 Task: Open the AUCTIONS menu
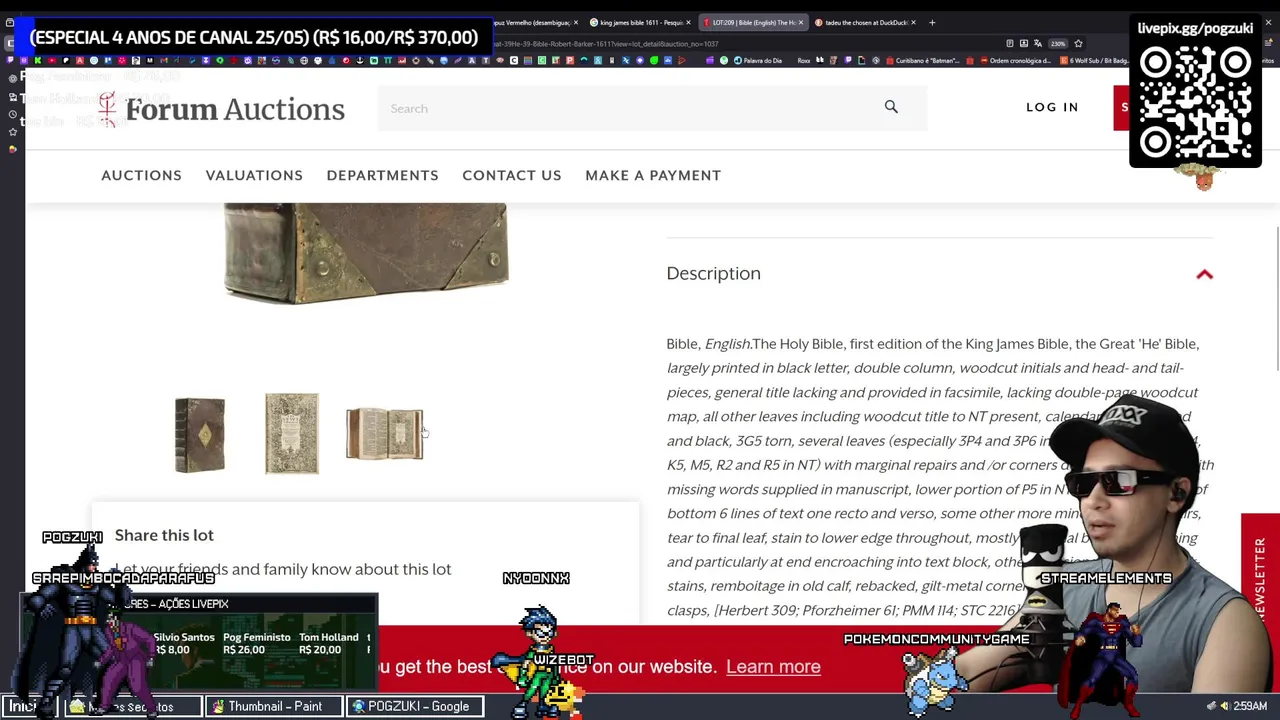141,175
